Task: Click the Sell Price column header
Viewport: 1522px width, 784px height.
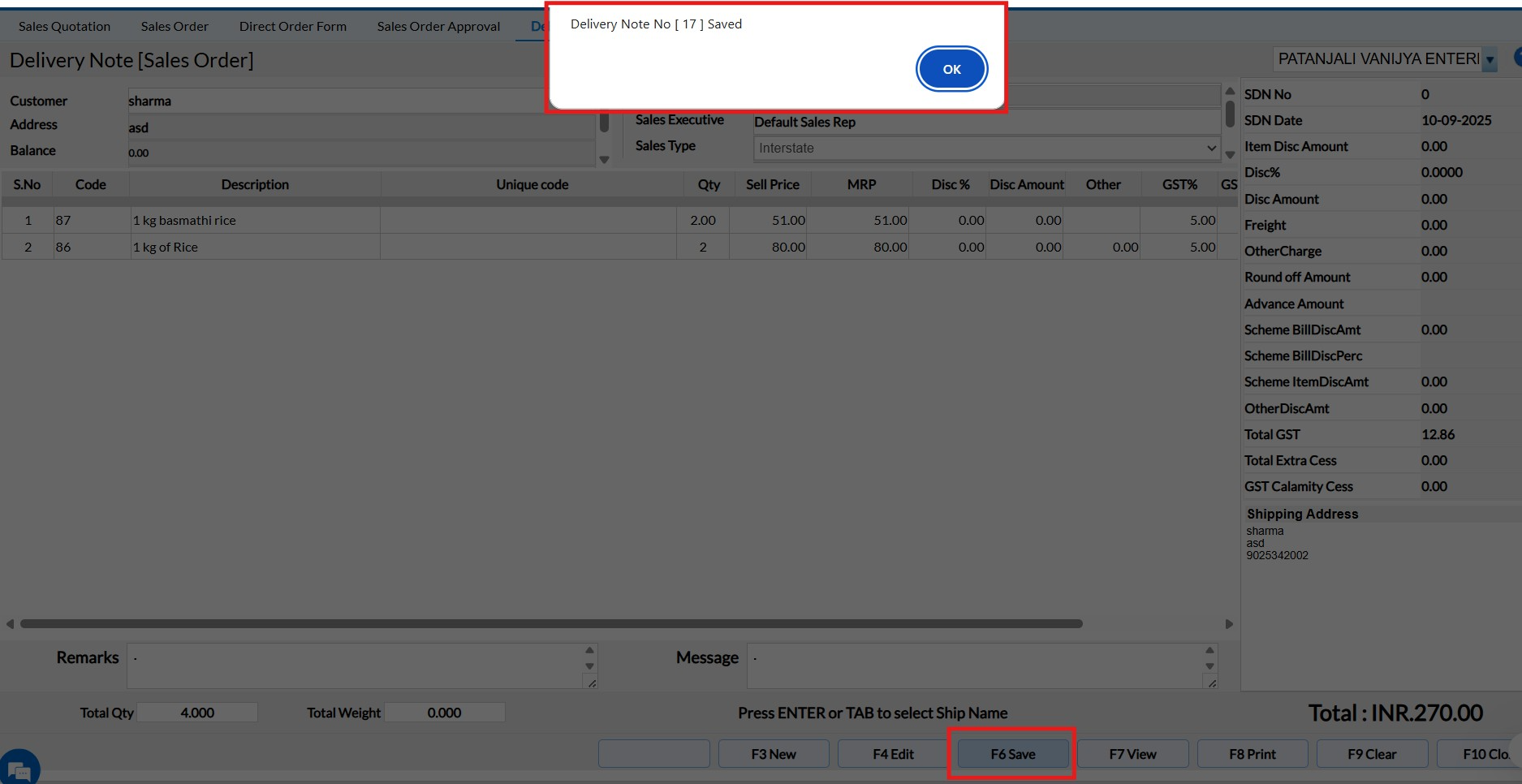Action: coord(773,184)
